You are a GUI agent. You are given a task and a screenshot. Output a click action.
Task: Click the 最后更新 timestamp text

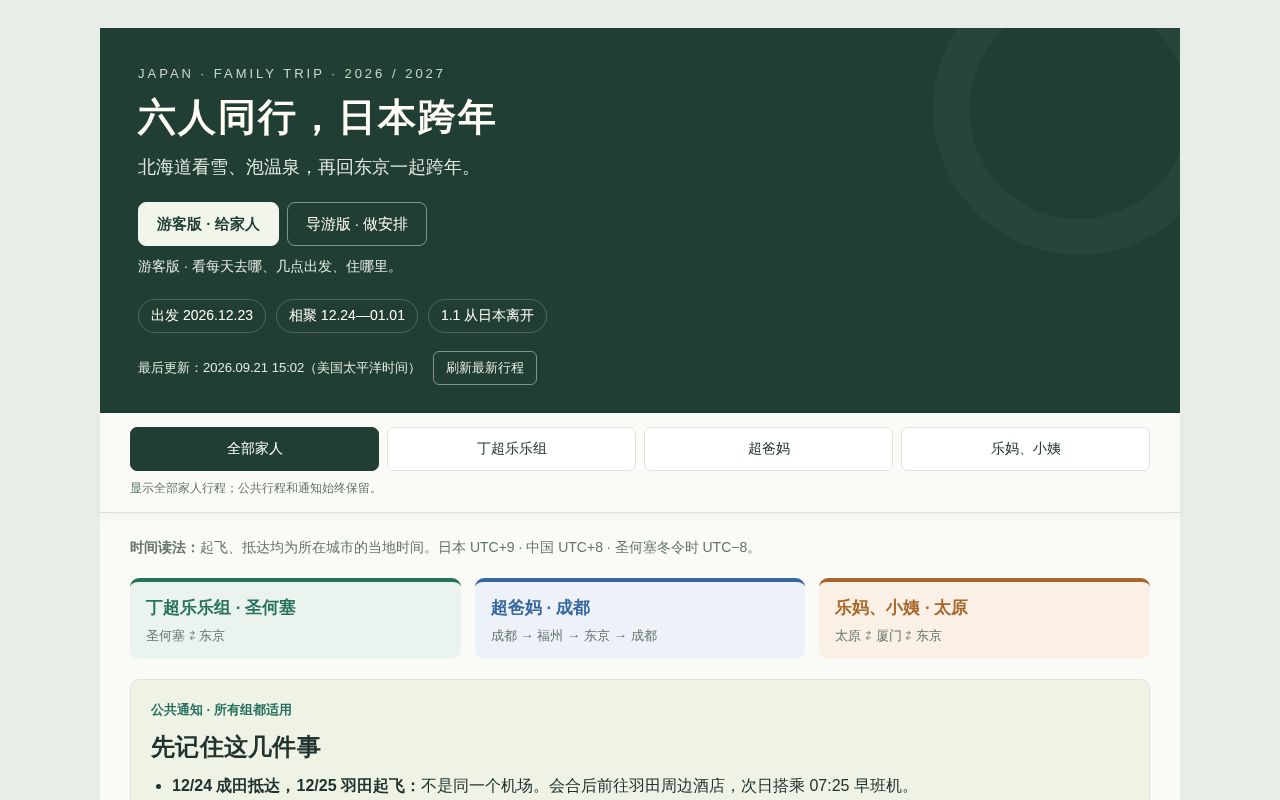(279, 368)
